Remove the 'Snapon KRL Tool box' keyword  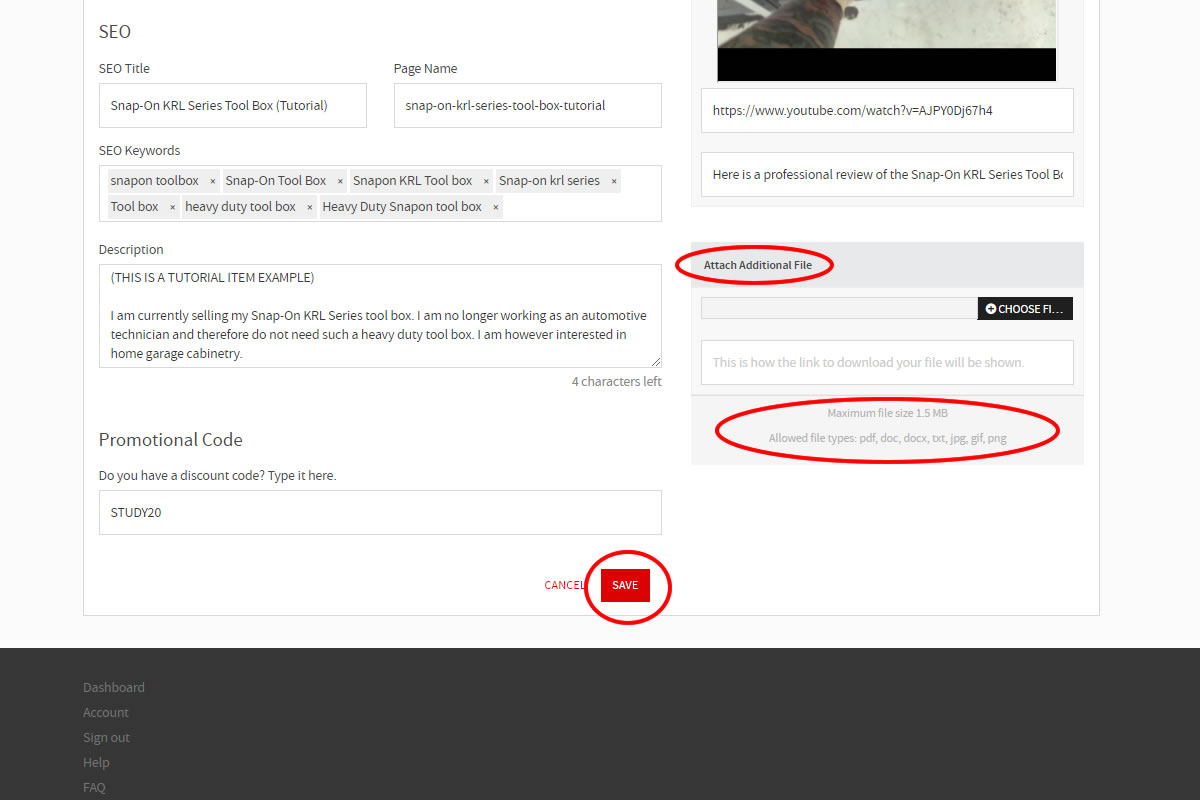tap(486, 181)
